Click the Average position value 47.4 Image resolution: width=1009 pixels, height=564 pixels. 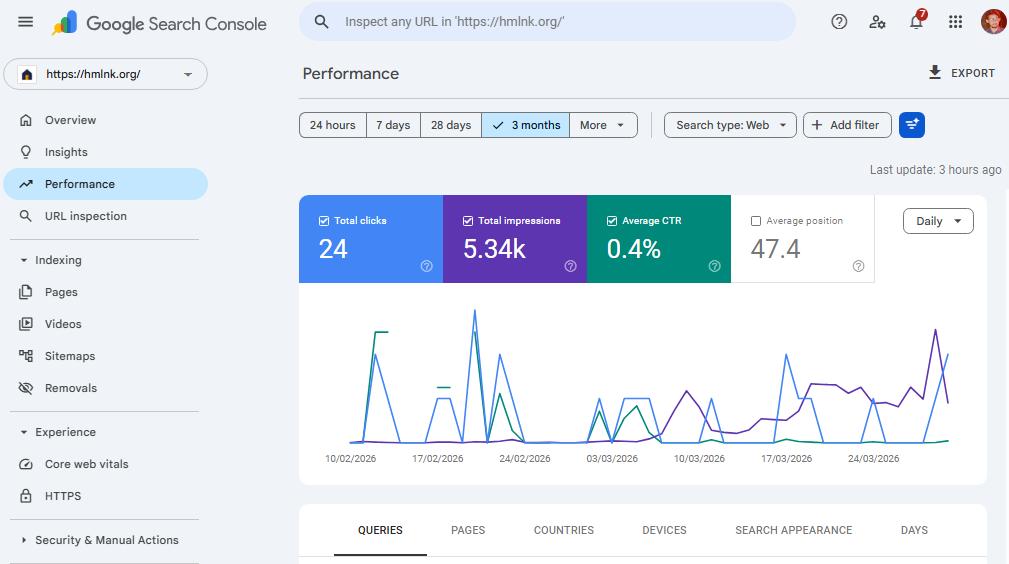click(x=775, y=249)
